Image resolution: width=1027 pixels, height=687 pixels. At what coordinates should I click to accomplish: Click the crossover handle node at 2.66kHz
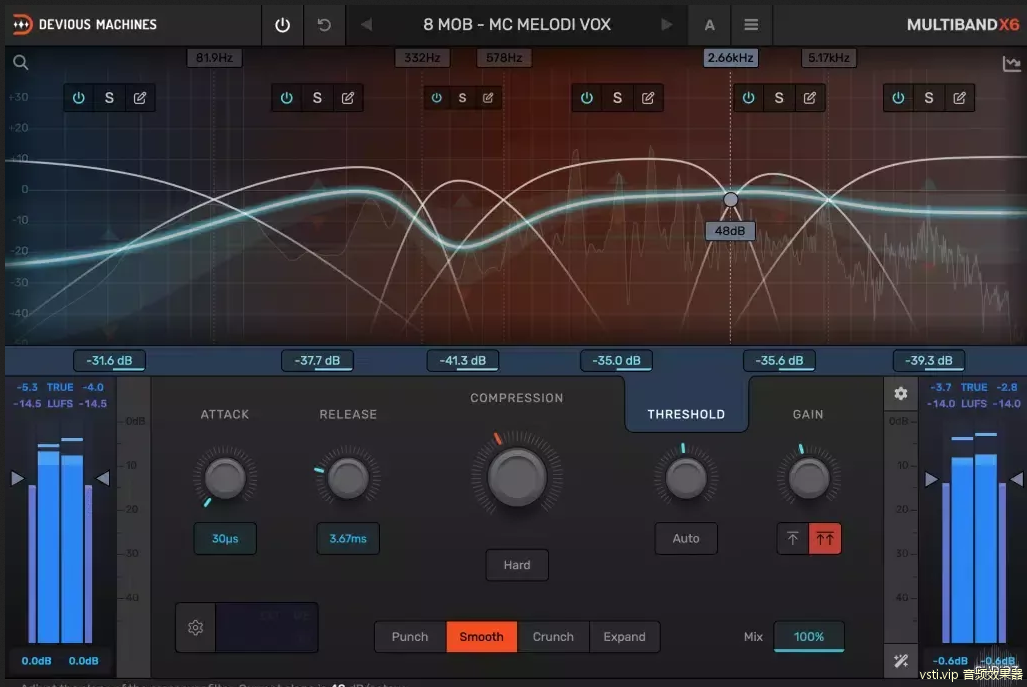coord(731,200)
